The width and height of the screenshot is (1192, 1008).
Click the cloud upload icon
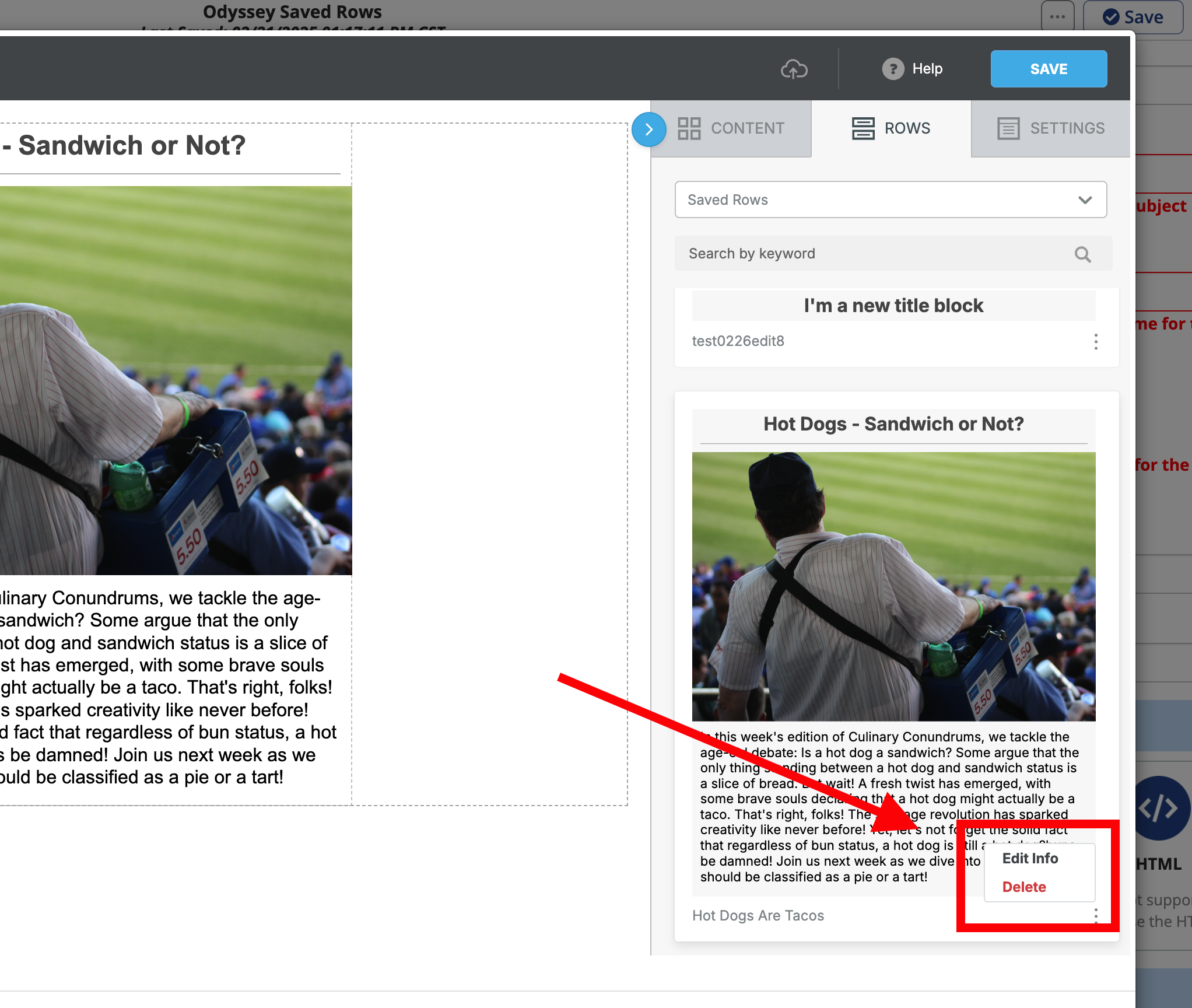point(794,69)
